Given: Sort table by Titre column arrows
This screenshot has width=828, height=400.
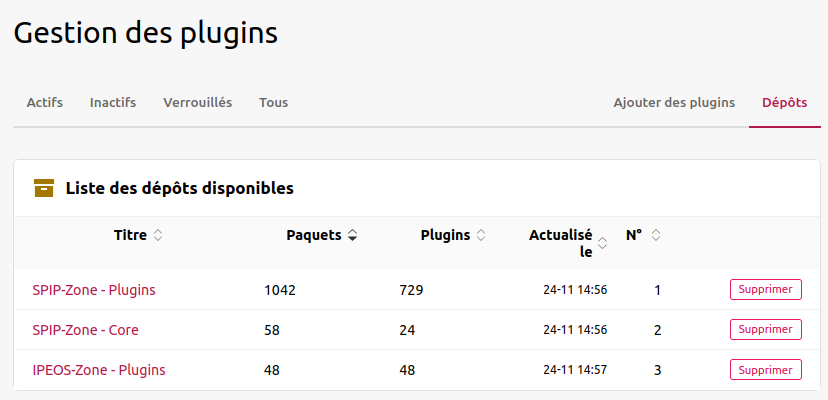Looking at the screenshot, I should (x=158, y=236).
